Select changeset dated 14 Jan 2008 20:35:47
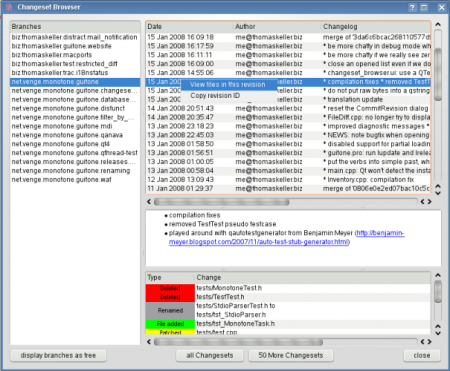Image resolution: width=450 pixels, height=371 pixels. (288, 117)
